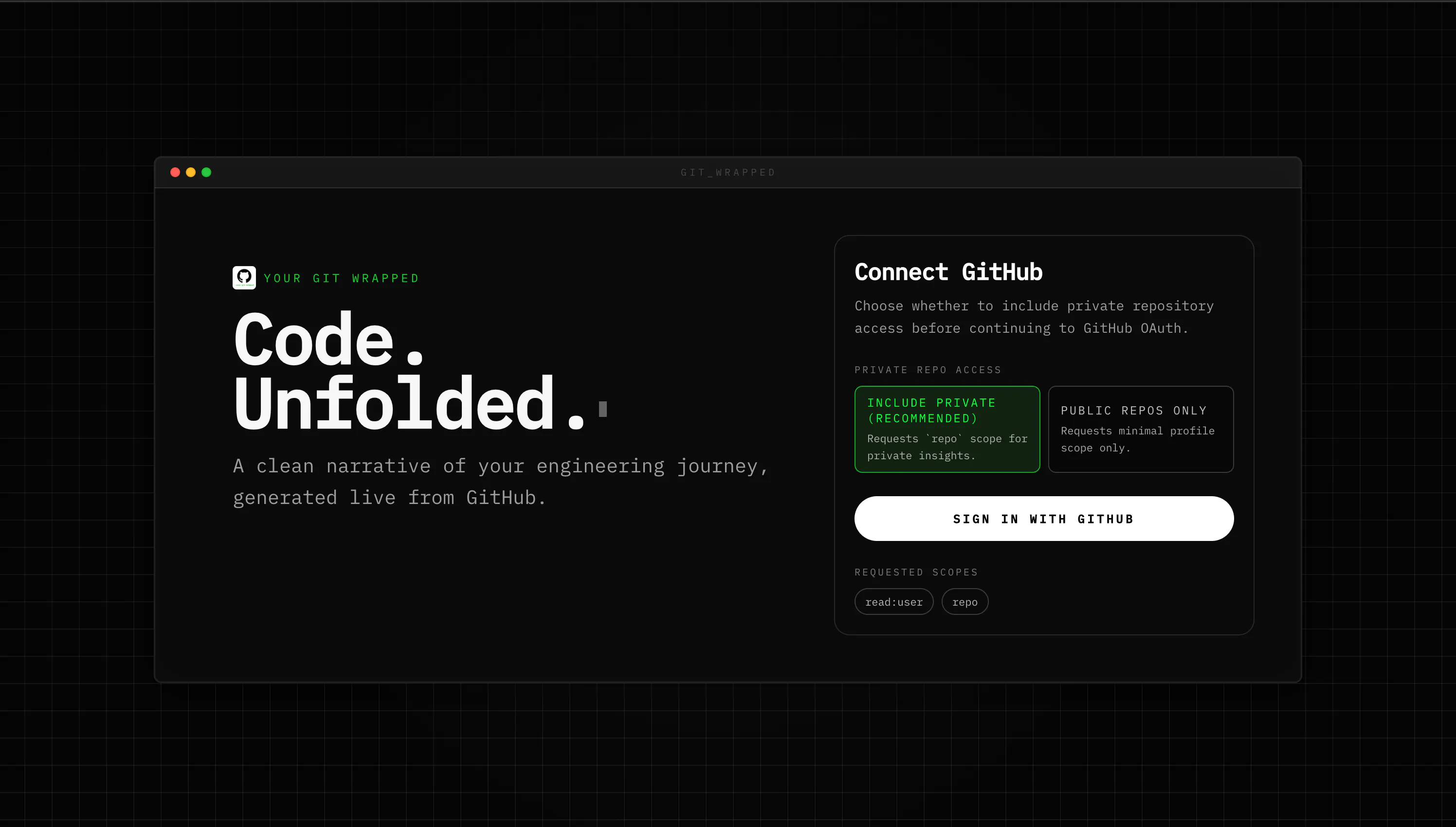This screenshot has width=1456, height=827.
Task: Sign in with GitHub
Action: tap(1043, 519)
